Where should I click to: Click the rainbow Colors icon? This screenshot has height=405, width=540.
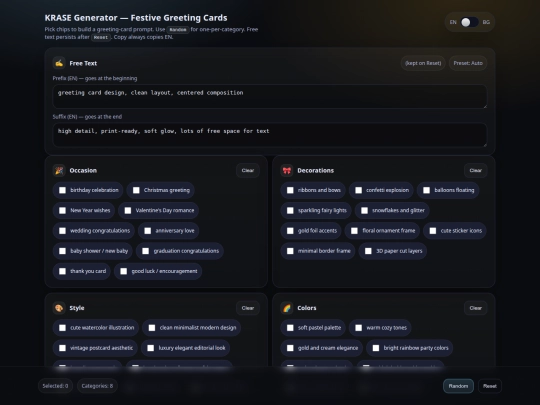[287, 308]
